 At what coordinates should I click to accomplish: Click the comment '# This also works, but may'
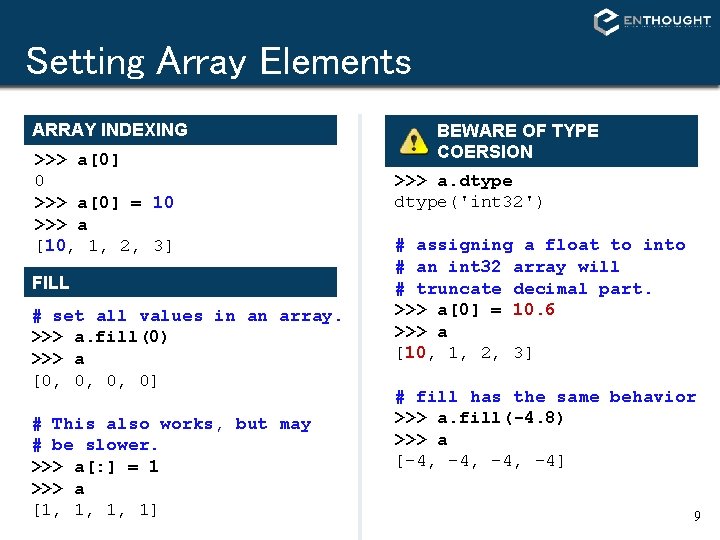[x=172, y=424]
